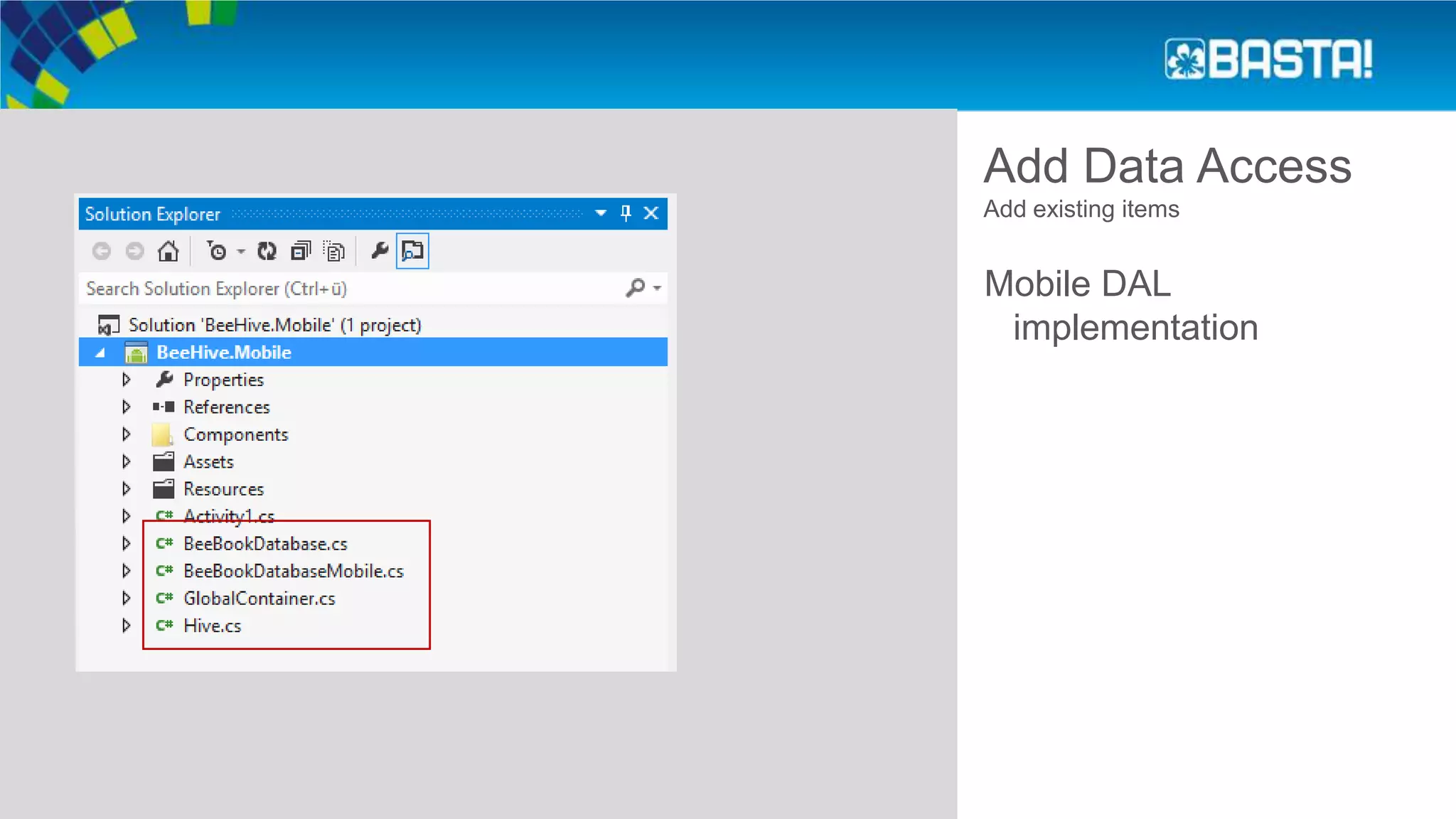Select the Properties tree item

[223, 380]
